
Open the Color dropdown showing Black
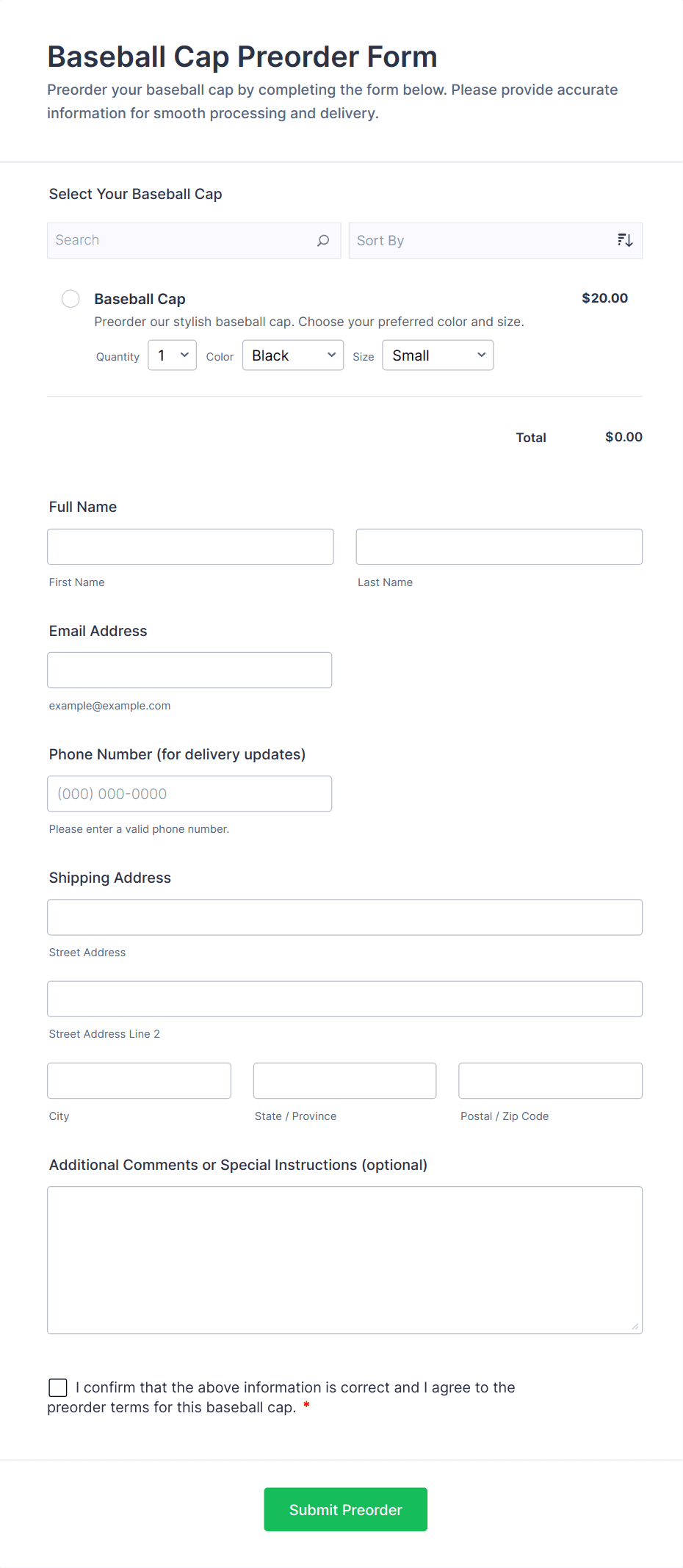(x=292, y=355)
